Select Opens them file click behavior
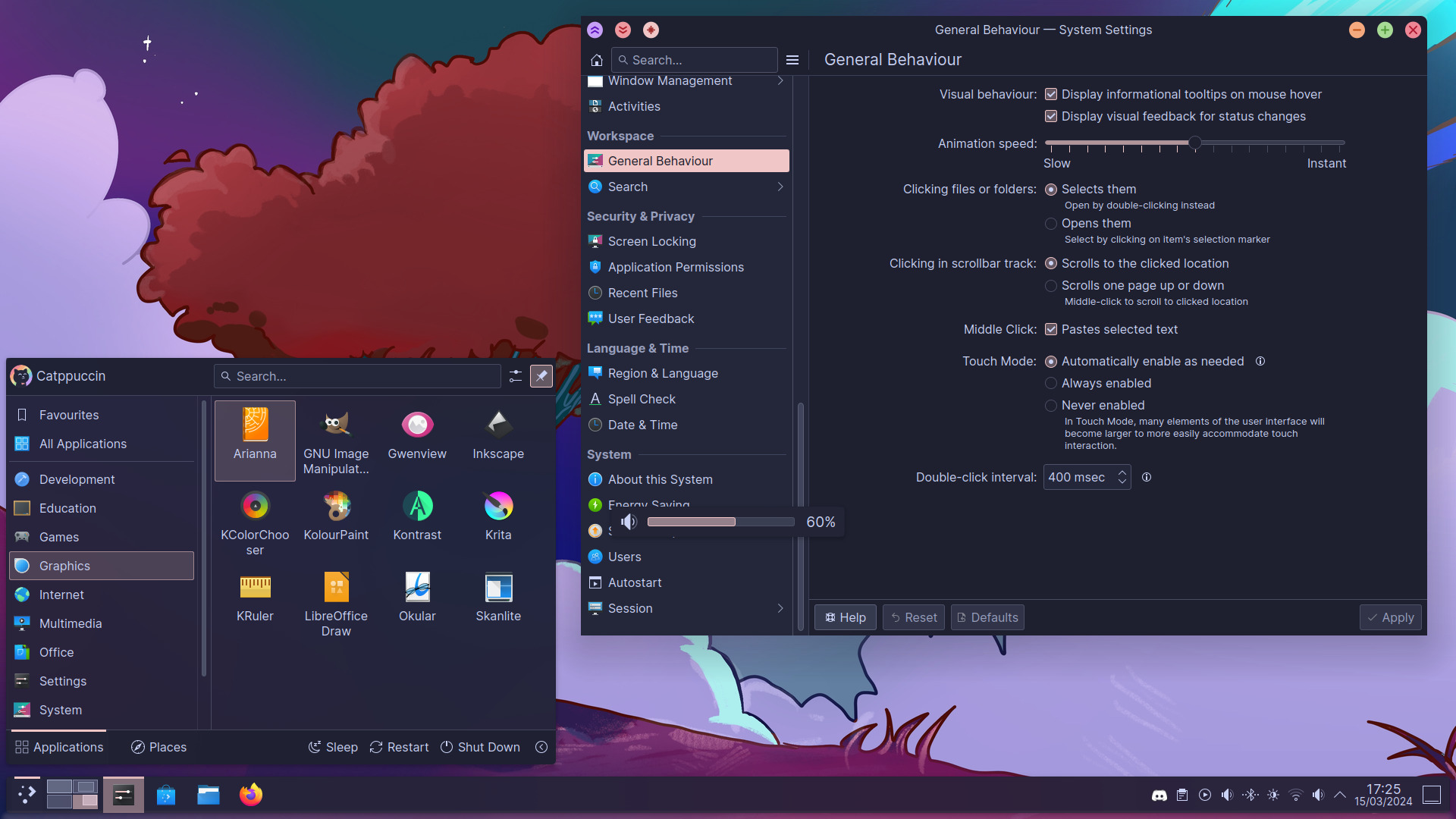Image resolution: width=1456 pixels, height=819 pixels. click(x=1050, y=223)
